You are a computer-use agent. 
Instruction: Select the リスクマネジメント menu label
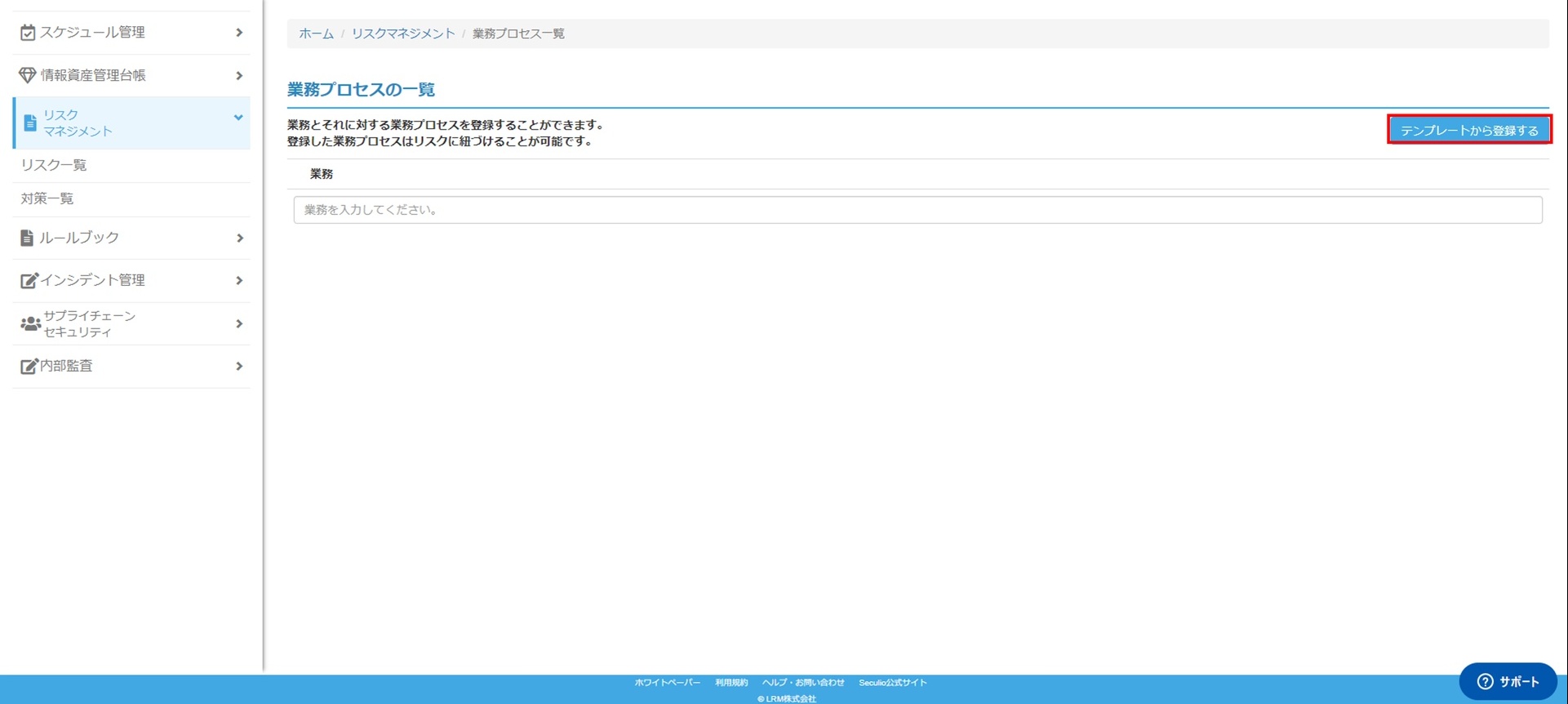click(x=78, y=123)
